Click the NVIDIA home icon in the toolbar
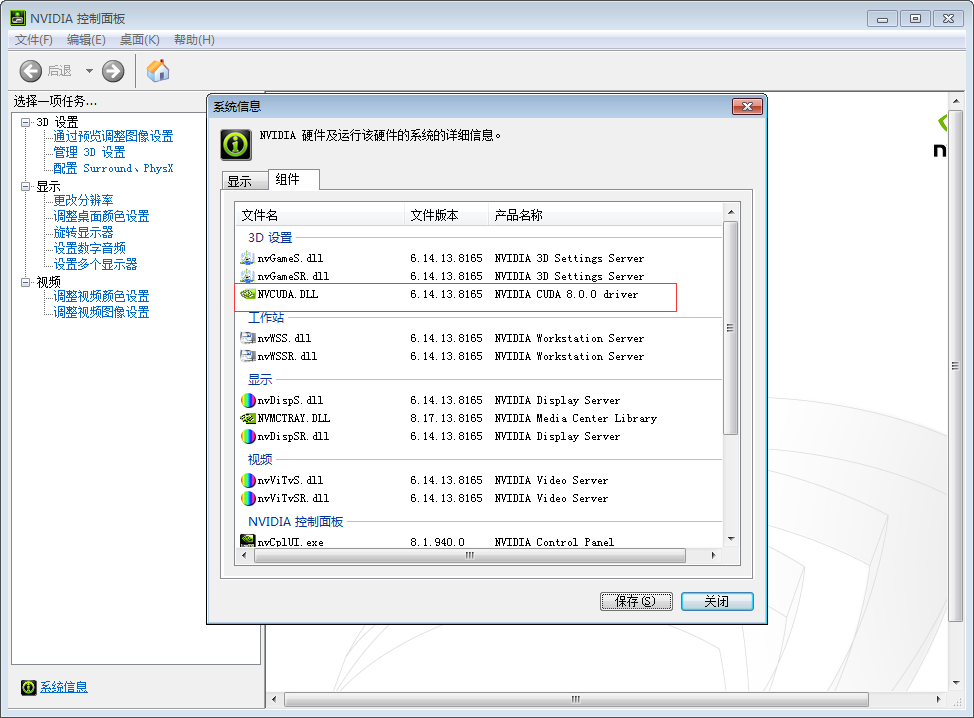 (157, 71)
